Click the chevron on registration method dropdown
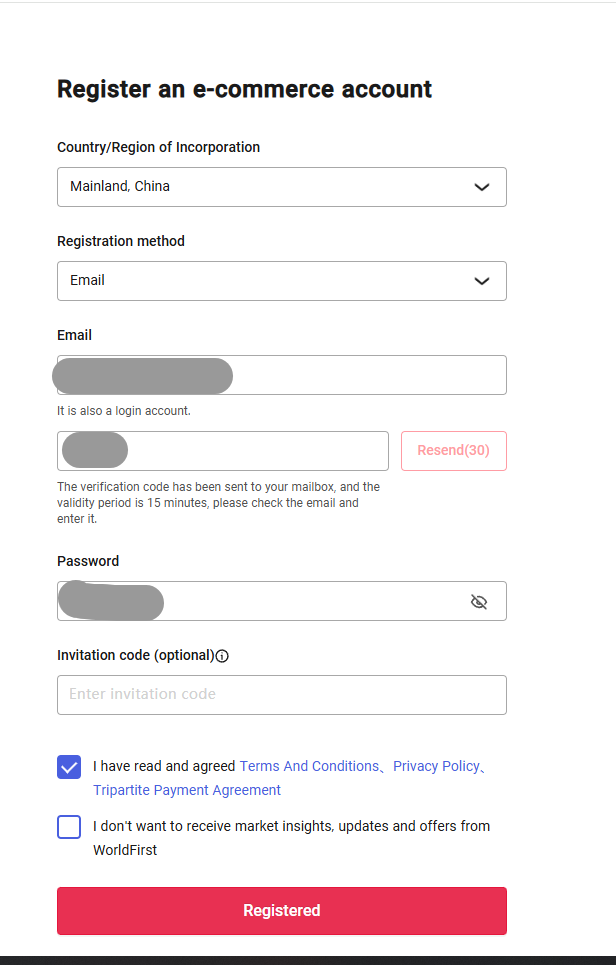Viewport: 616px width, 965px height. 482,281
